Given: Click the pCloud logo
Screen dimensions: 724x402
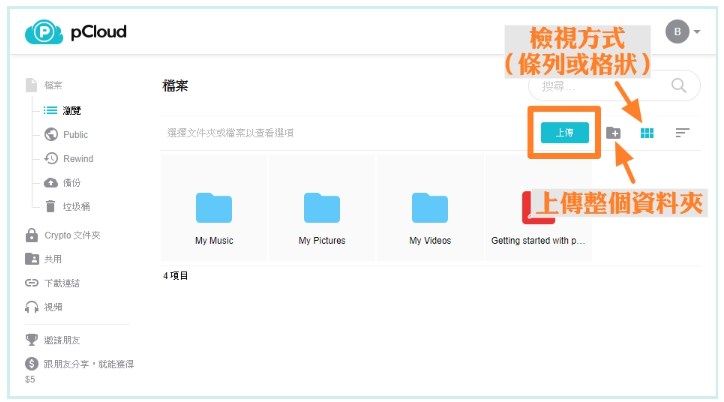Looking at the screenshot, I should [77, 33].
